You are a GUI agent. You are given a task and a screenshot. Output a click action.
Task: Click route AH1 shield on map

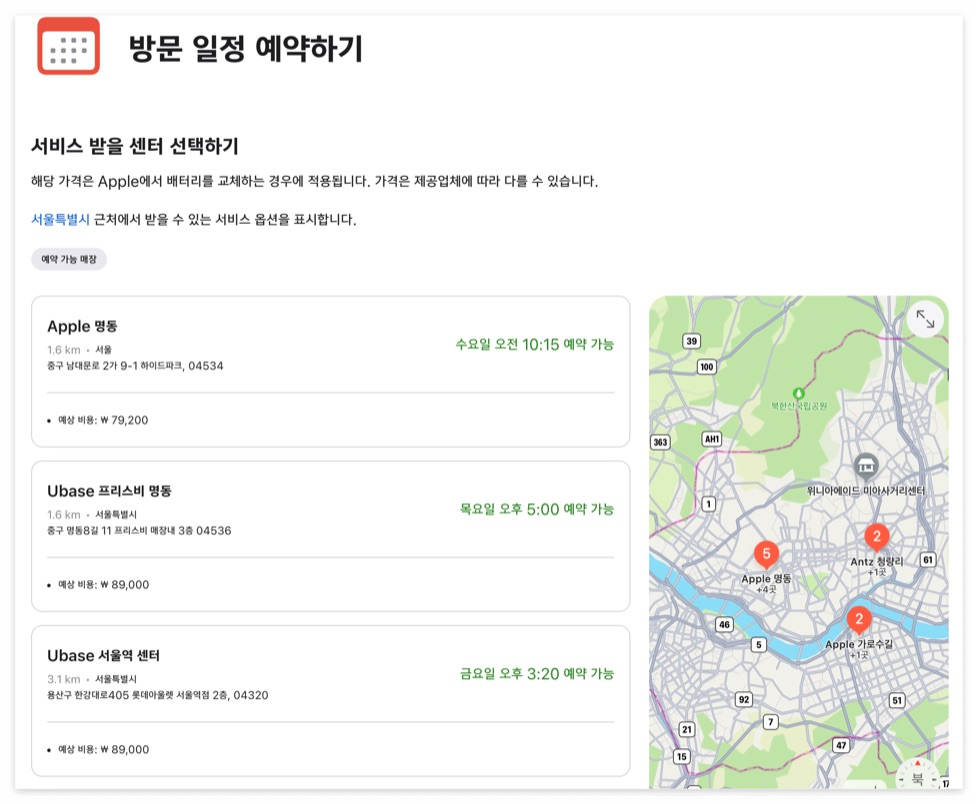tap(712, 439)
